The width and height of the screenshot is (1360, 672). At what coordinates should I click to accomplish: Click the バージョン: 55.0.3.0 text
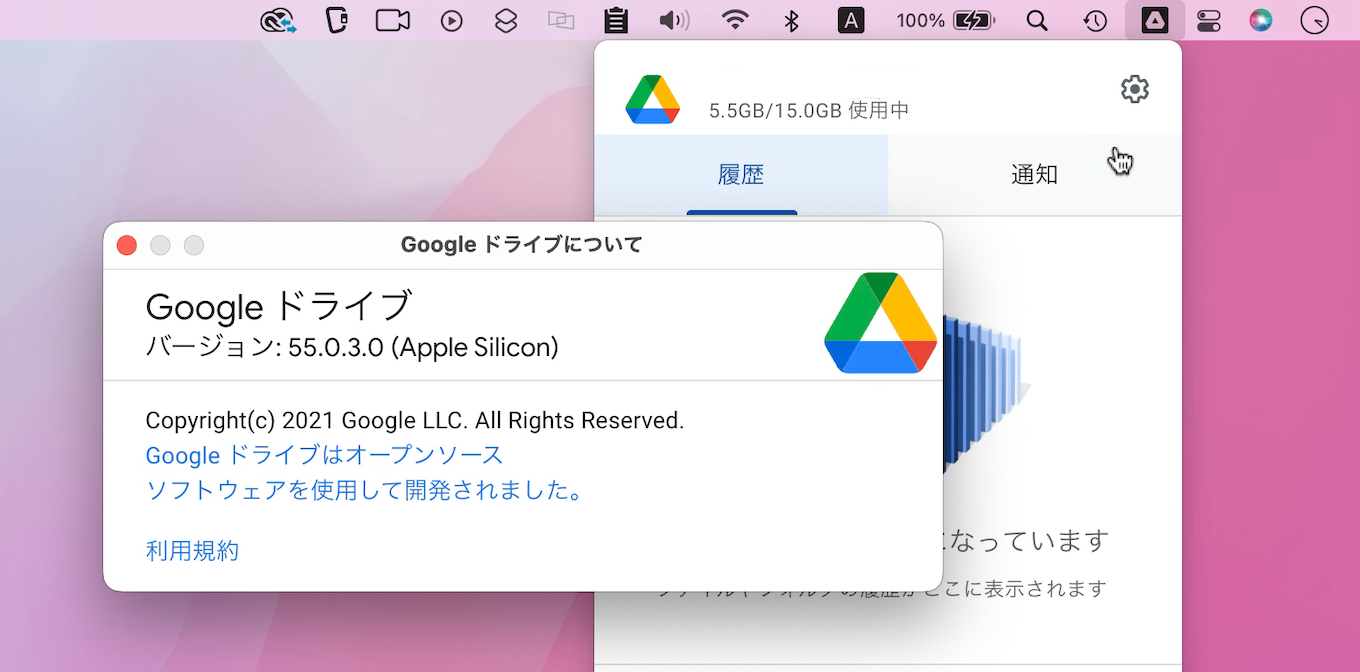pyautogui.click(x=352, y=347)
